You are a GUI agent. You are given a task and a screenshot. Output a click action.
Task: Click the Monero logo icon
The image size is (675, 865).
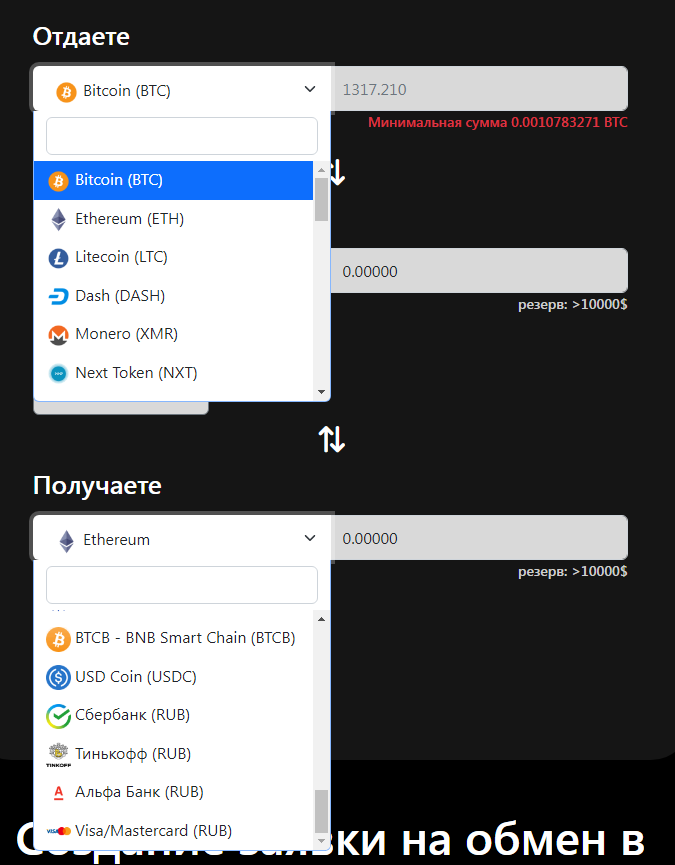pyautogui.click(x=58, y=335)
